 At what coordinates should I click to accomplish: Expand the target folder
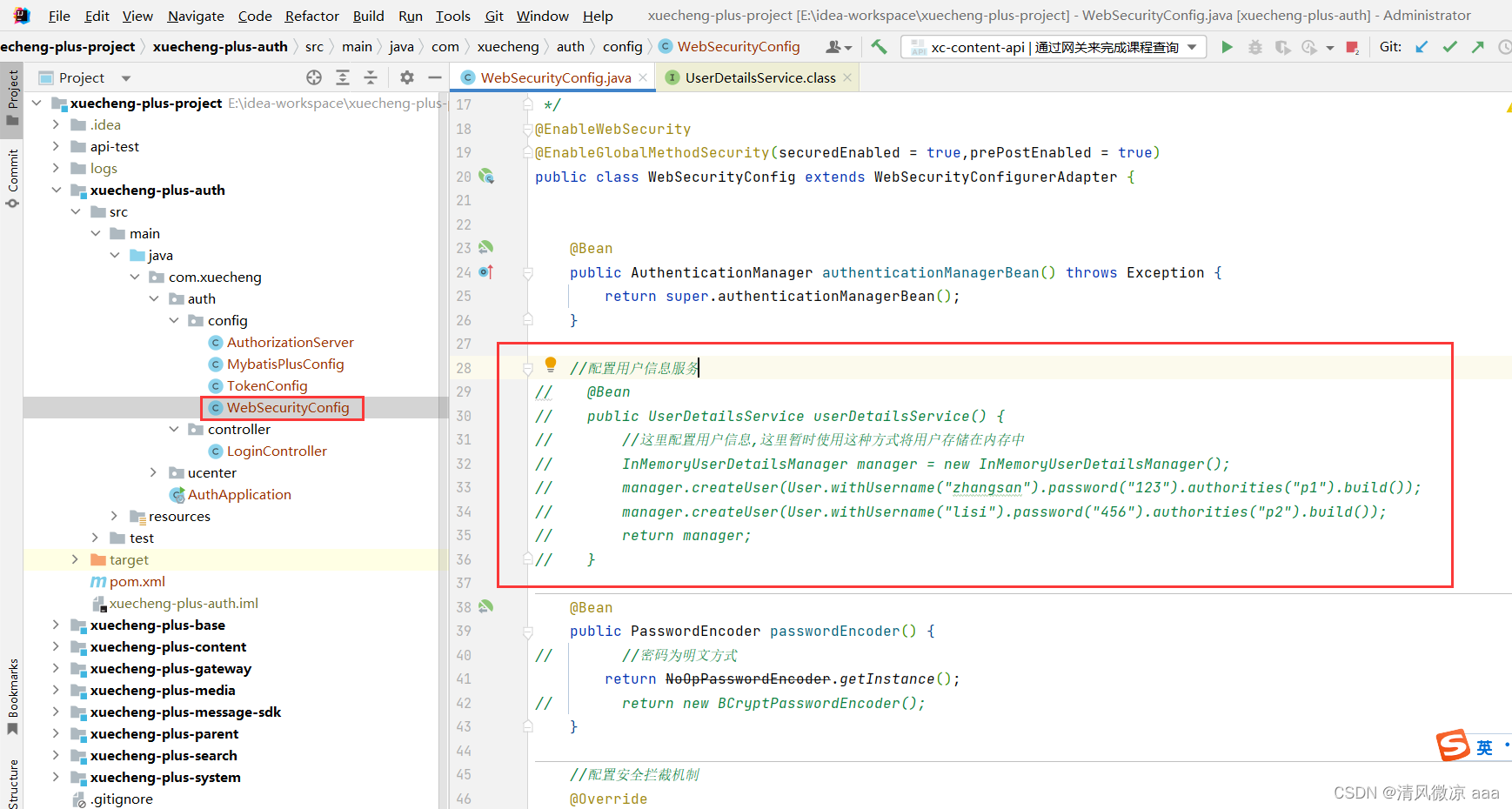point(76,559)
